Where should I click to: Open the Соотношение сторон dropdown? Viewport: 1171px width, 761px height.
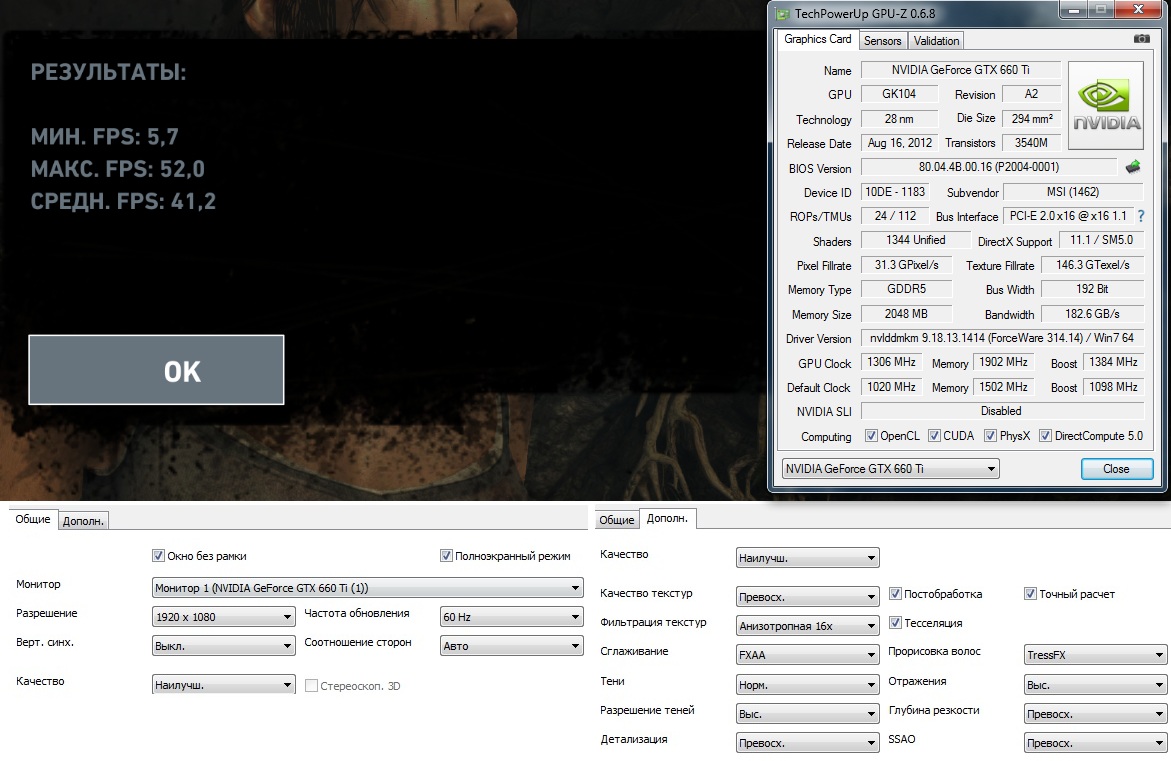(x=512, y=646)
